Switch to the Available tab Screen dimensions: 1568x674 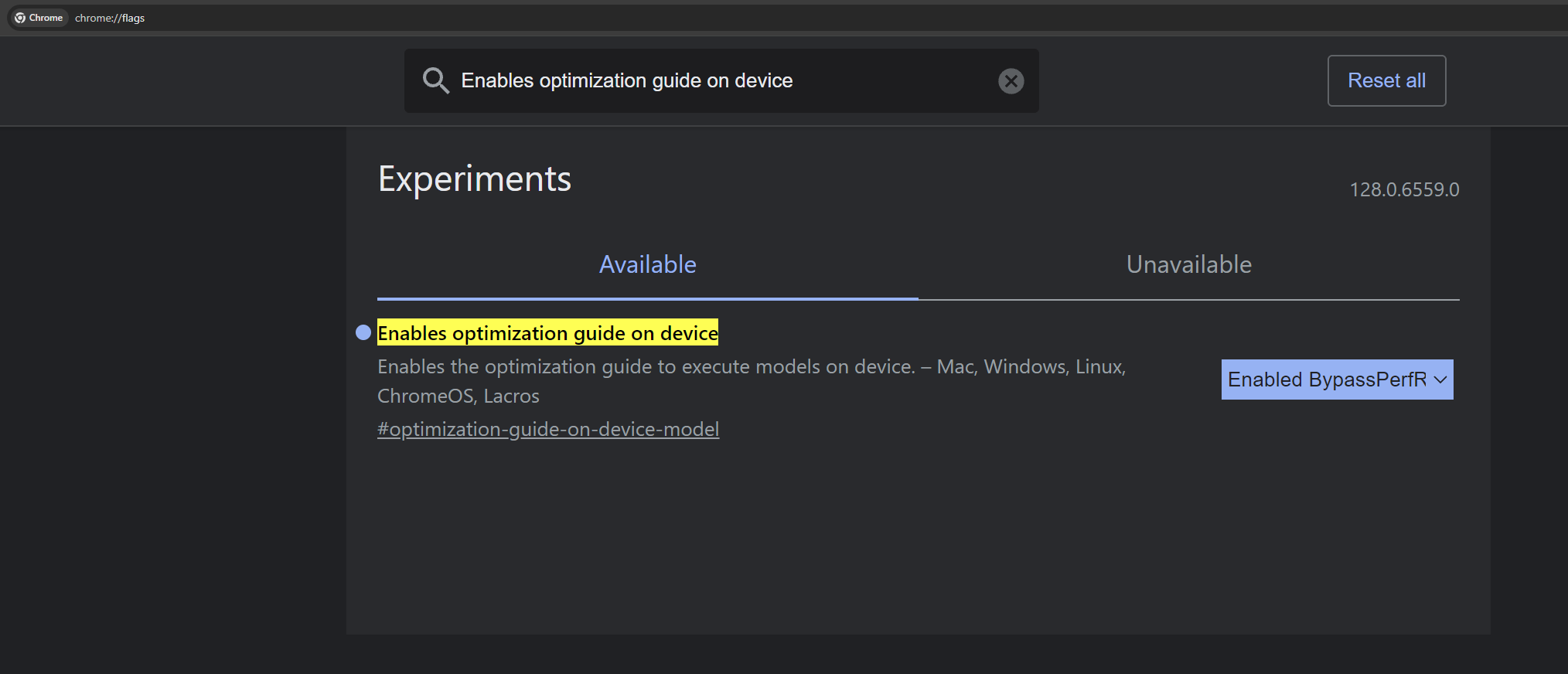click(x=648, y=265)
